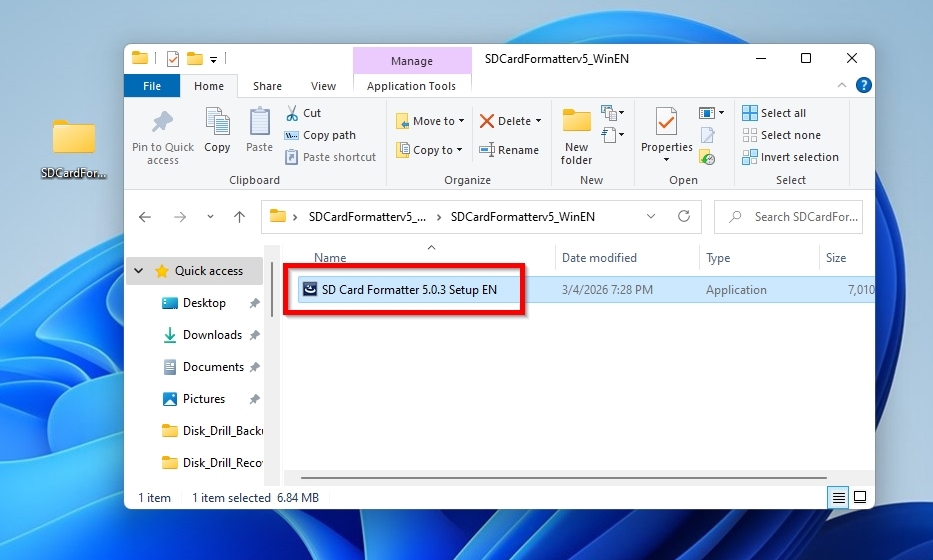Image resolution: width=933 pixels, height=560 pixels.
Task: Click Rename in Organize group
Action: tap(509, 150)
